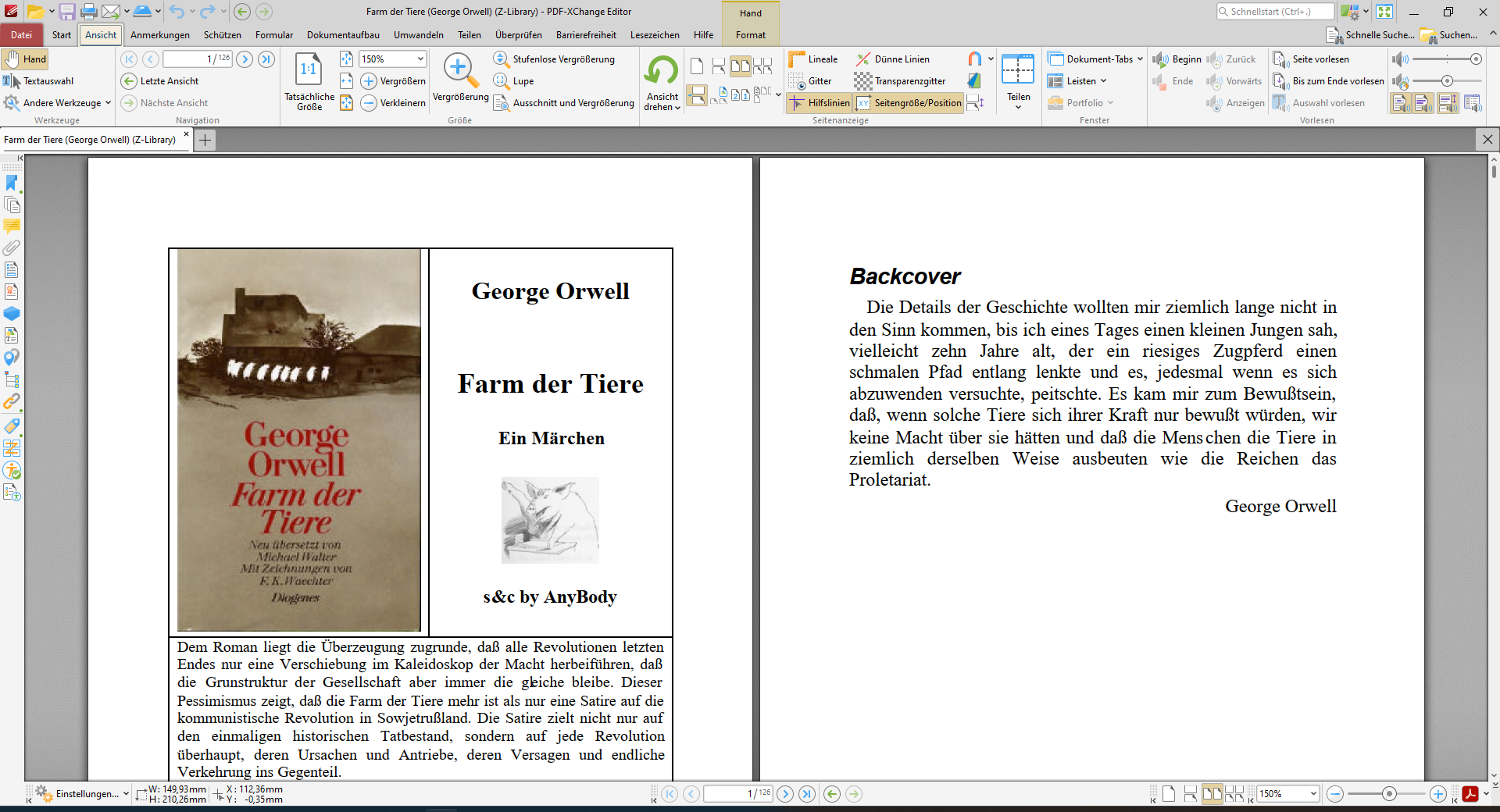Adjust zoom slider in status bar
Viewport: 1500px width, 812px height.
[x=1387, y=794]
